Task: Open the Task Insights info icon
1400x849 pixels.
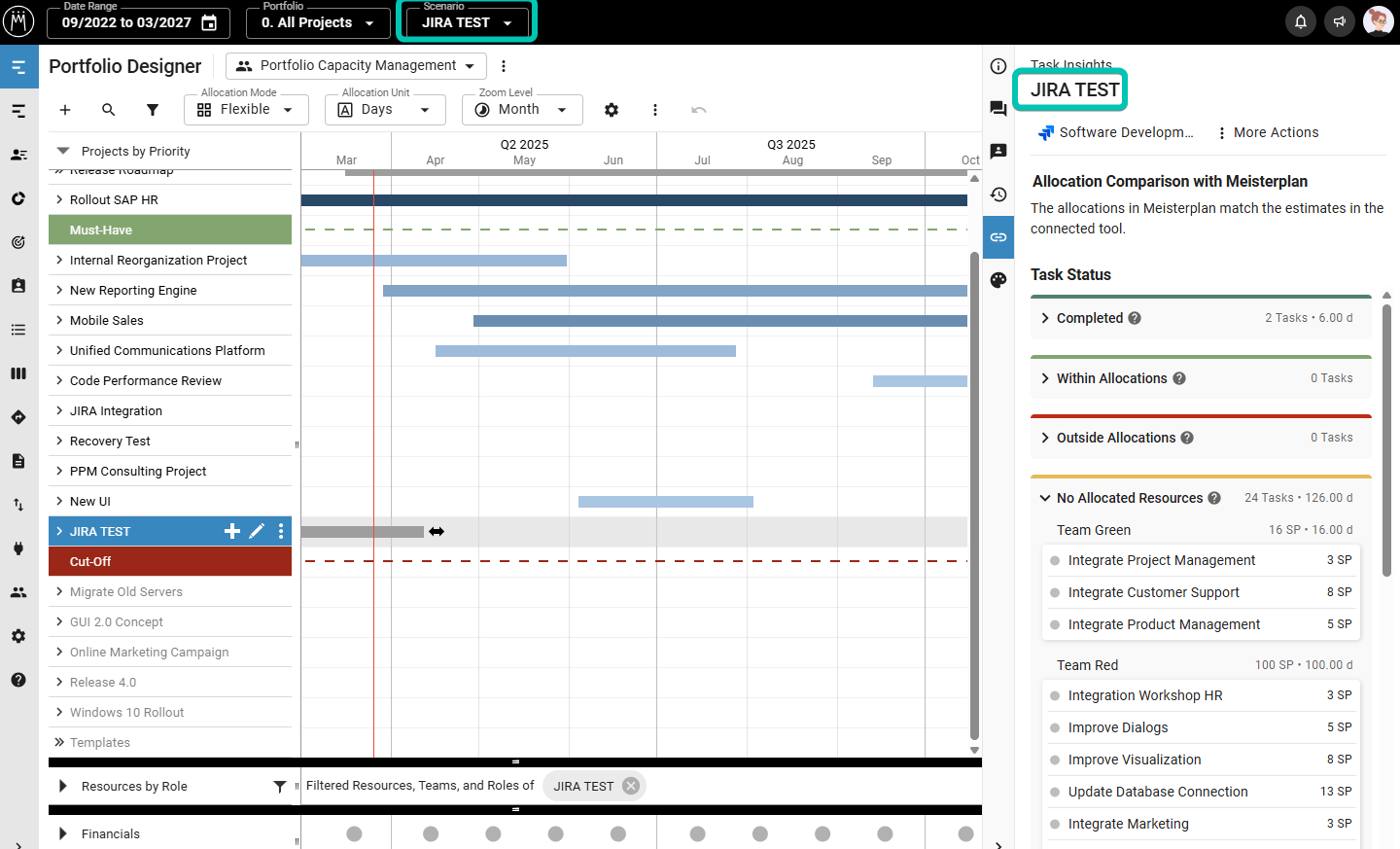Action: click(x=998, y=66)
